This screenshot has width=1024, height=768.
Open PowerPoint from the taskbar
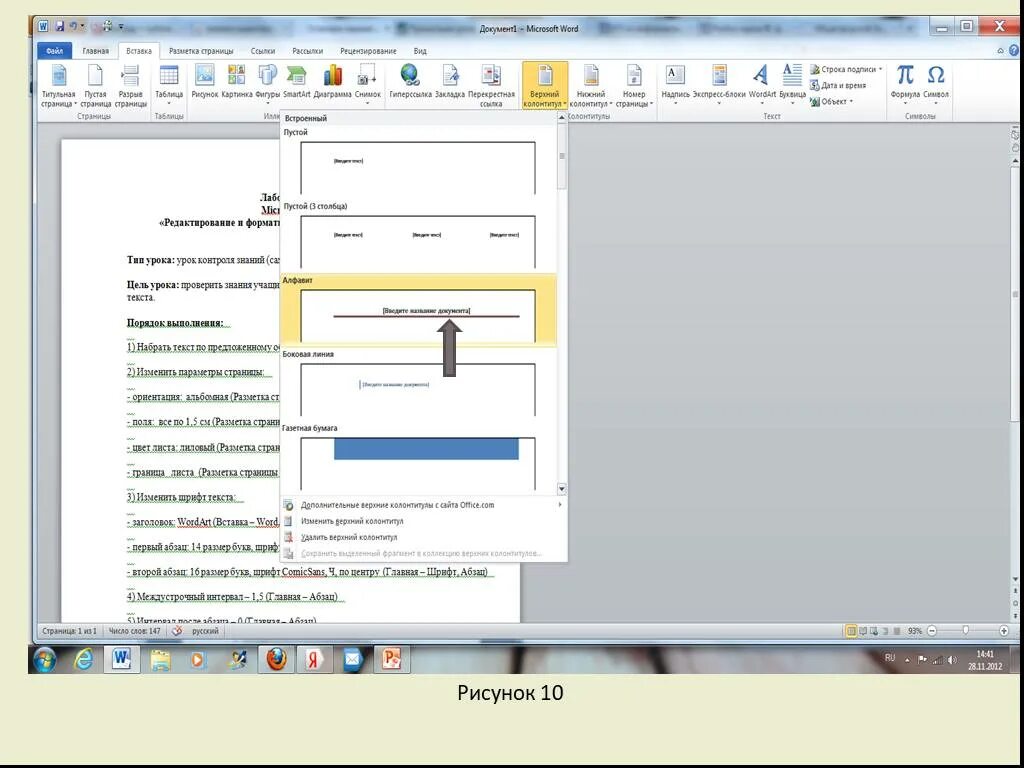pyautogui.click(x=391, y=660)
